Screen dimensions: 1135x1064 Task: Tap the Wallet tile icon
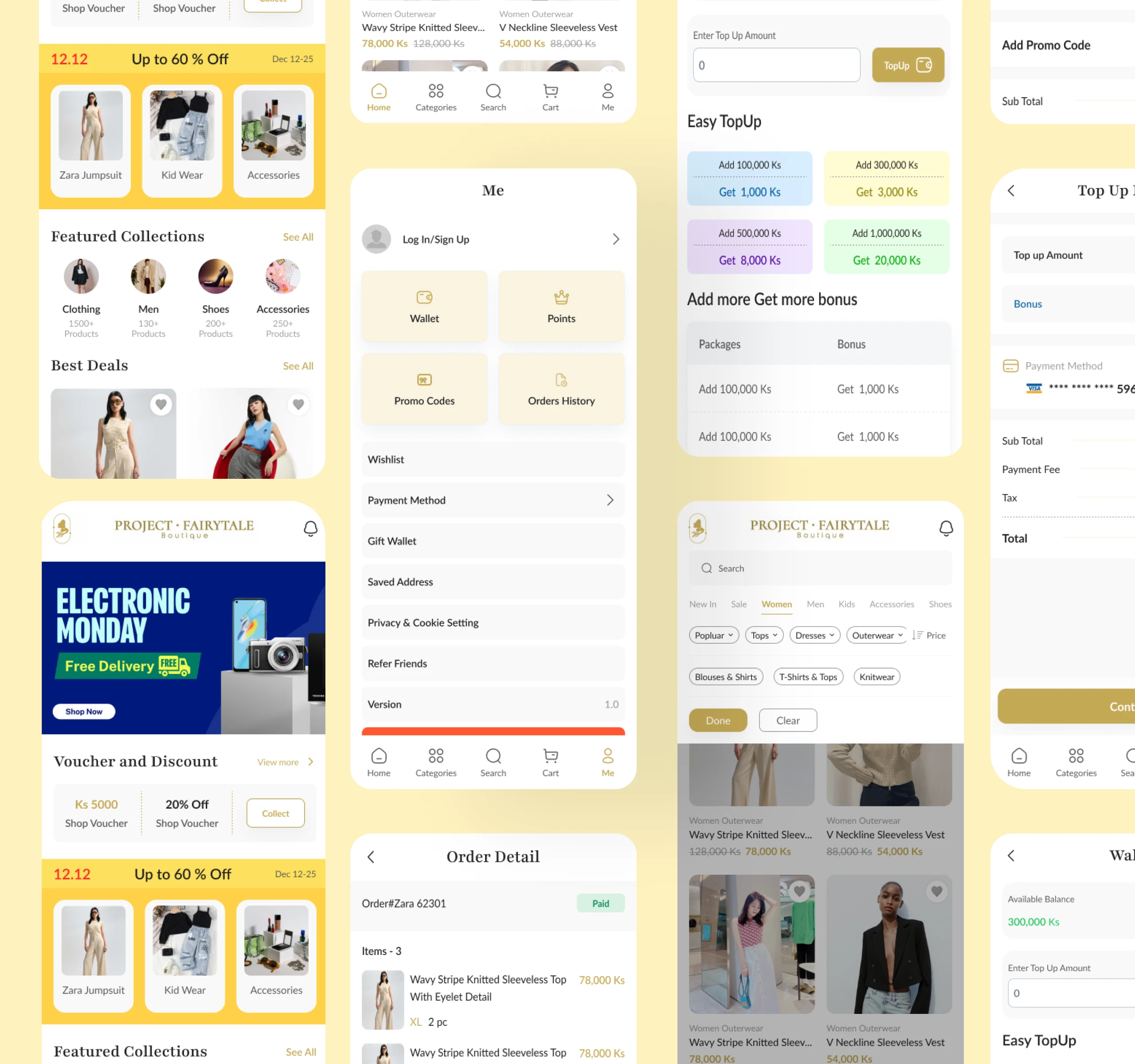(x=424, y=297)
